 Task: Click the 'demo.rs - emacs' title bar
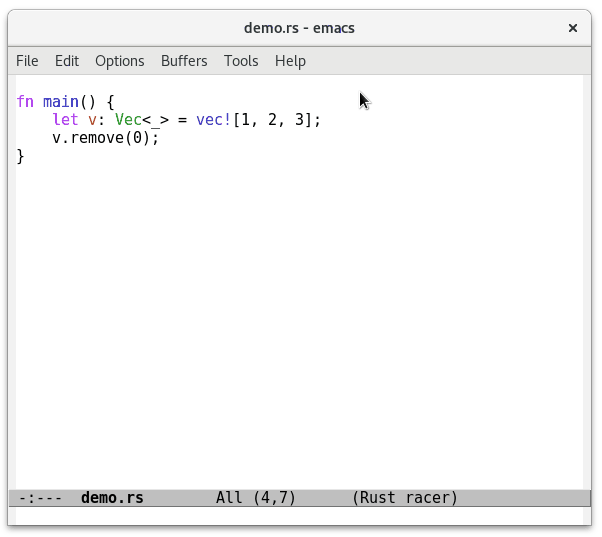[299, 28]
